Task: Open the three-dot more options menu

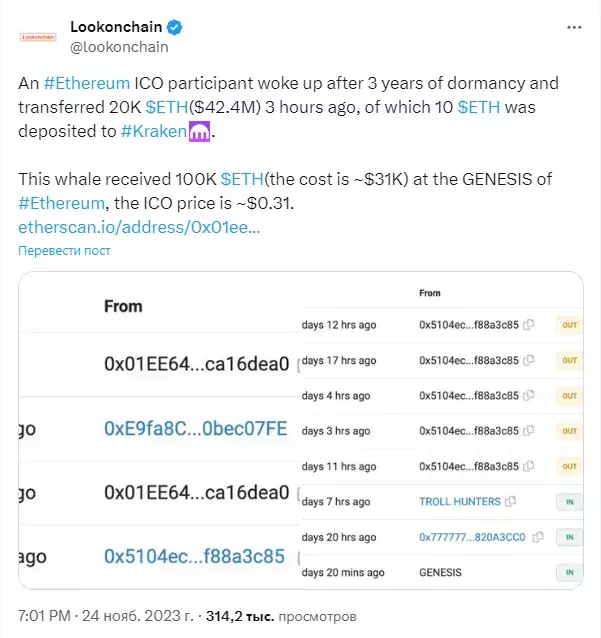Action: (x=574, y=27)
